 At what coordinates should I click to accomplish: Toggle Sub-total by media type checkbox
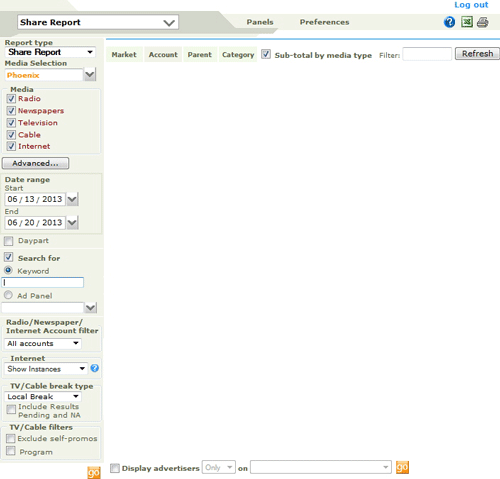[266, 54]
